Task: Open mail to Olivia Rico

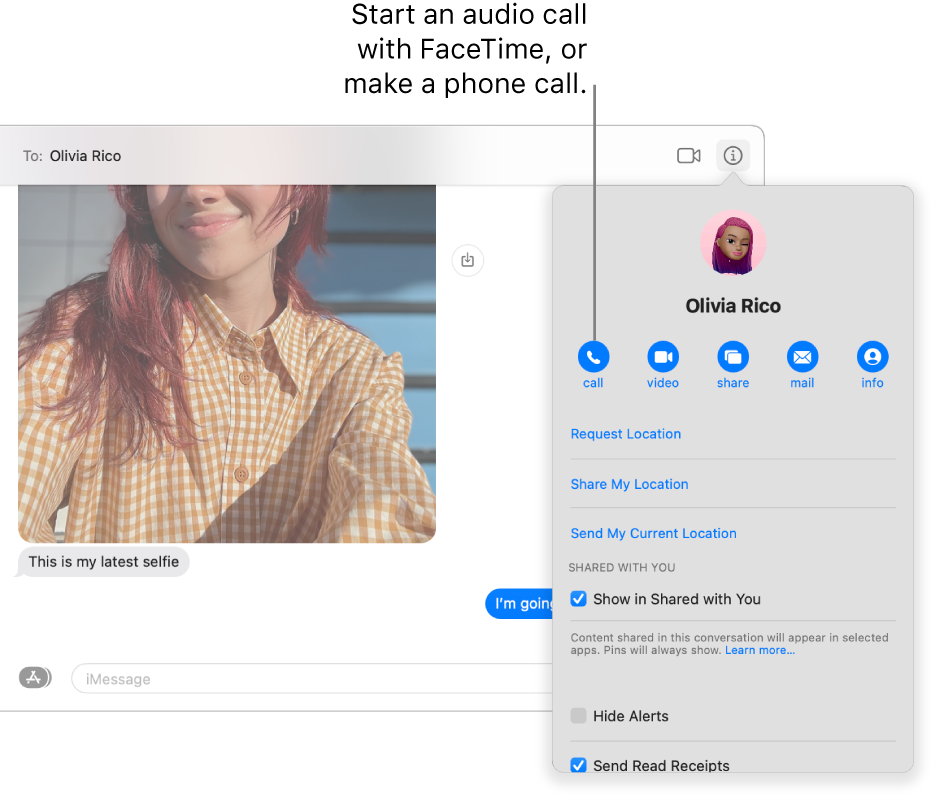Action: (x=802, y=357)
